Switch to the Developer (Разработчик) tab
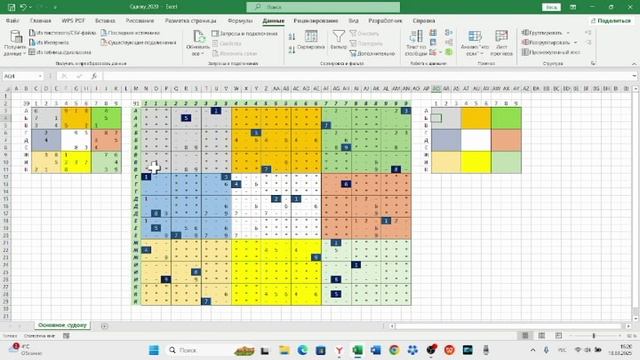This screenshot has height=360, width=640. click(x=385, y=20)
